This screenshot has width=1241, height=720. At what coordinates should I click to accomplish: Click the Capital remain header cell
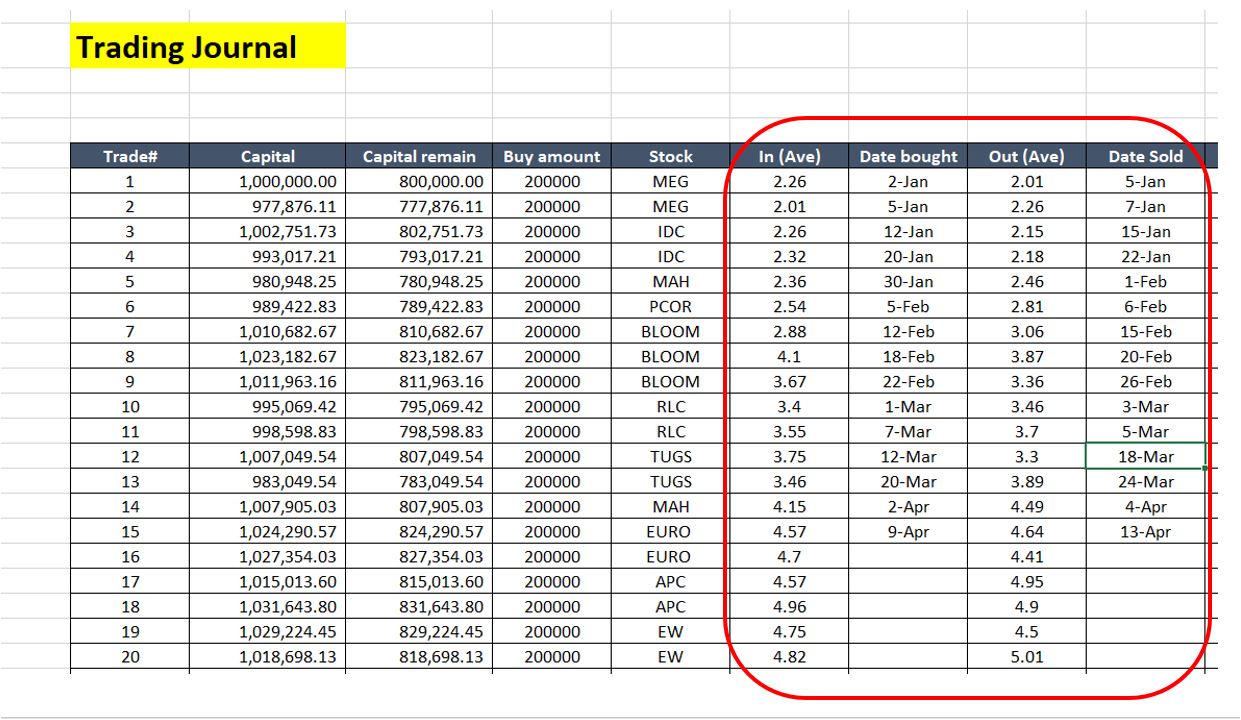coord(419,156)
